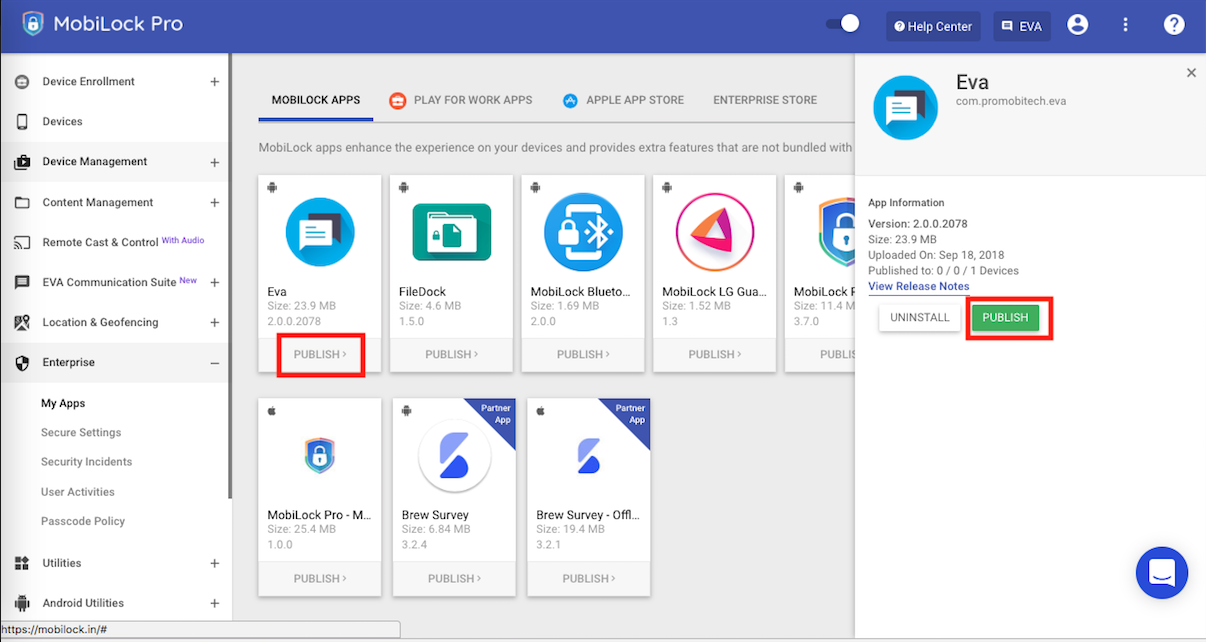Click the MobiLock Pro shield logo
Screen dimensions: 1206x642
point(33,24)
